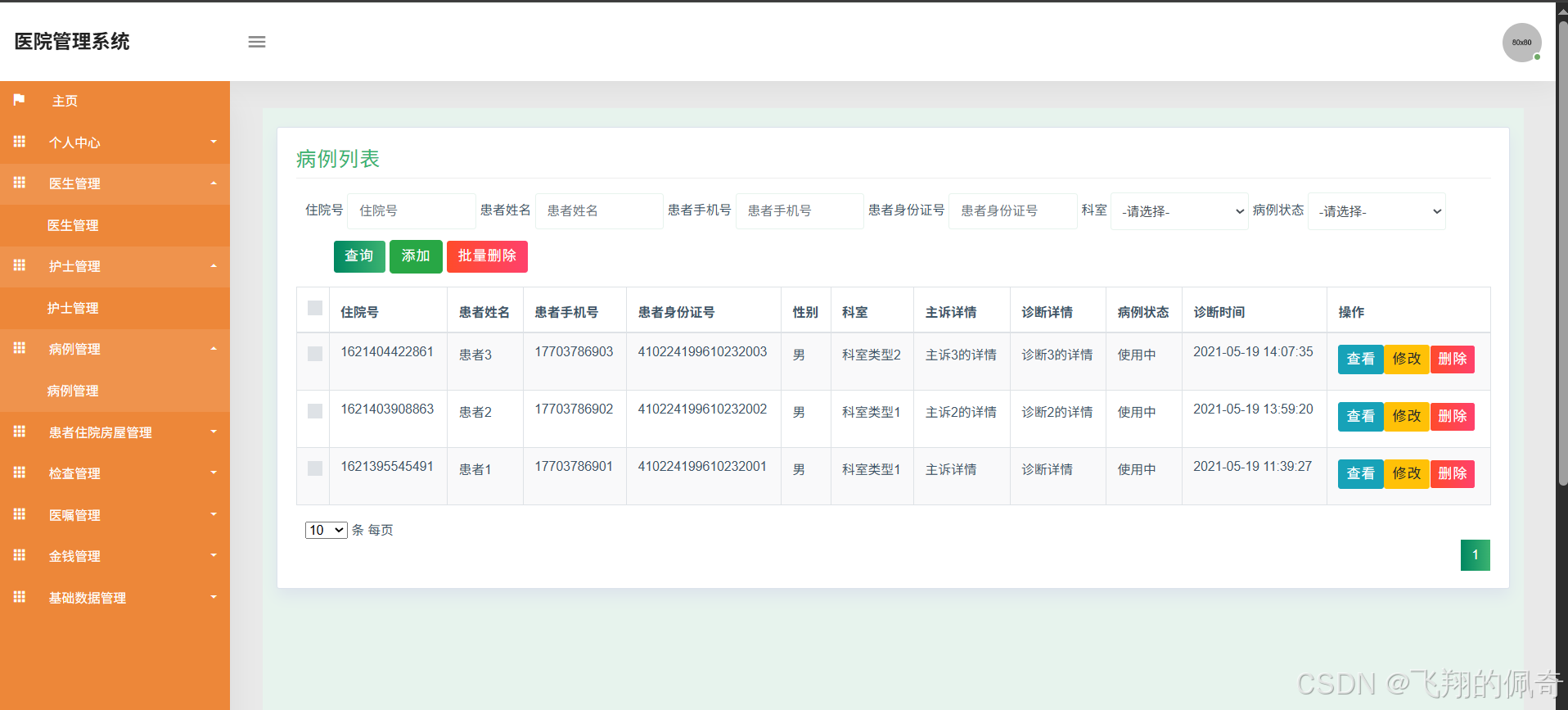Check the select-all checkbox in table header

(x=314, y=308)
